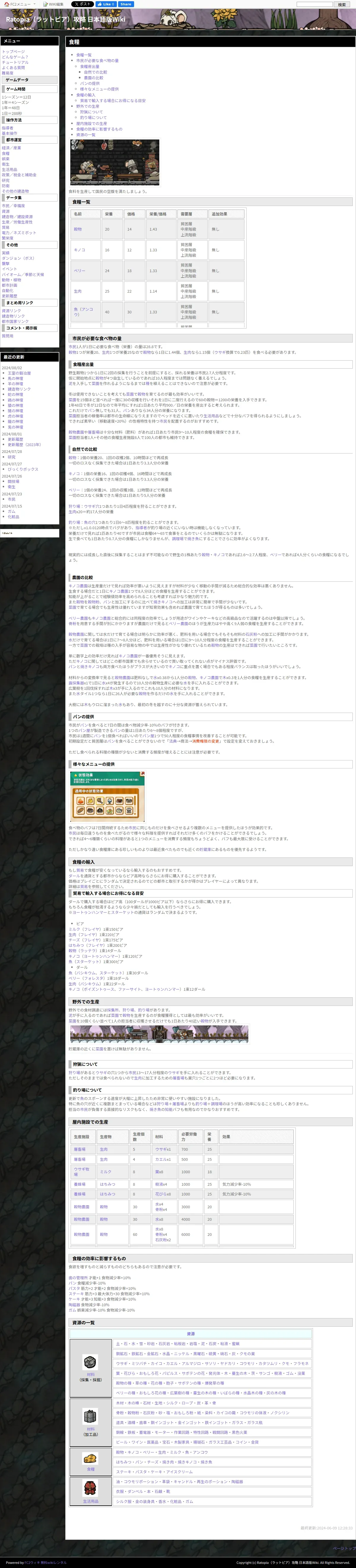Open 政策／税金と補助金 sidebar link

pyautogui.click(x=19, y=175)
